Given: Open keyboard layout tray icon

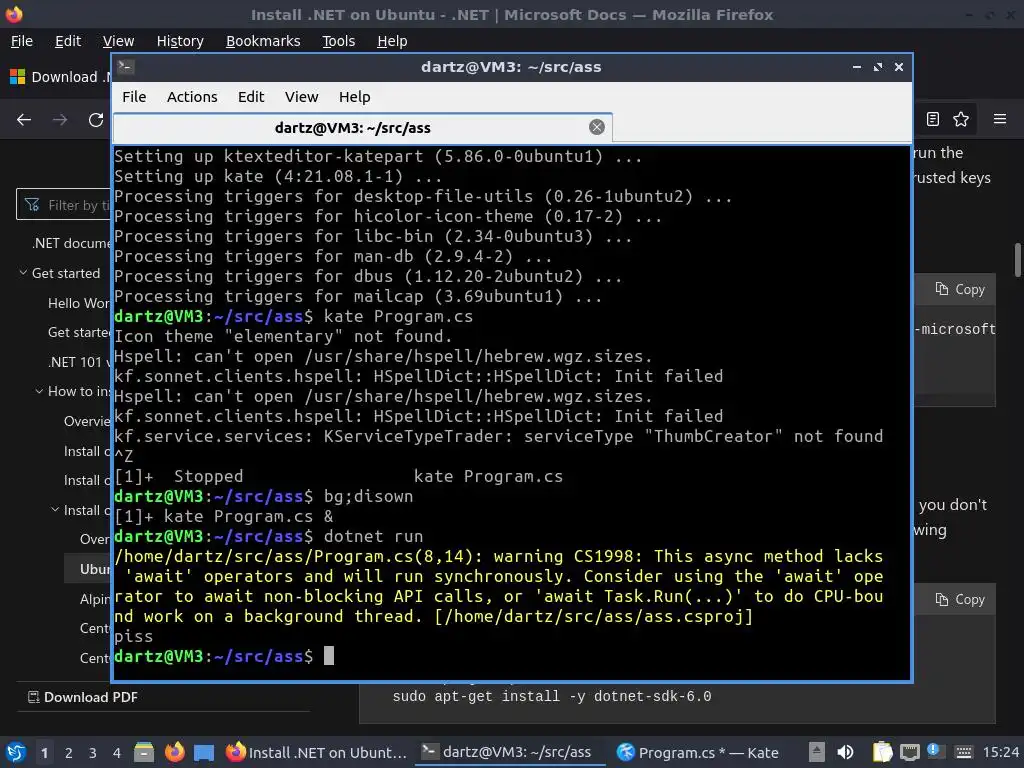Looking at the screenshot, I should [963, 752].
